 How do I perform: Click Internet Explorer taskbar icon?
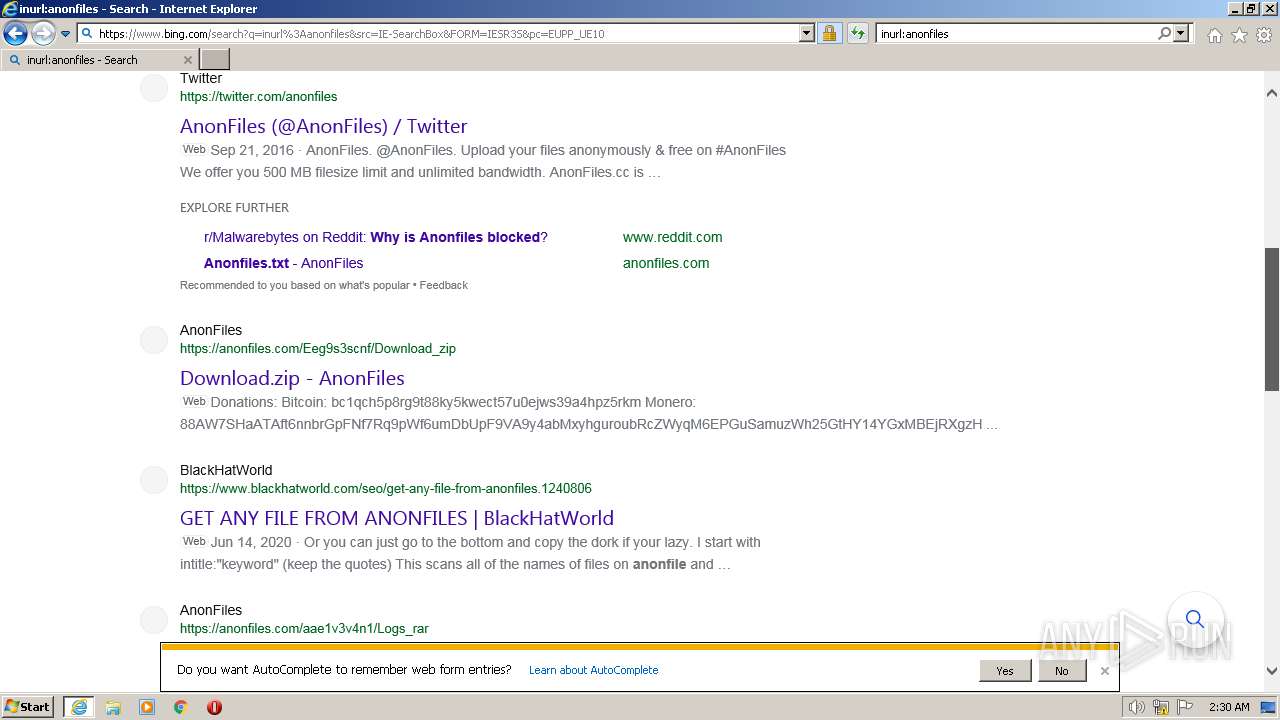(79, 707)
